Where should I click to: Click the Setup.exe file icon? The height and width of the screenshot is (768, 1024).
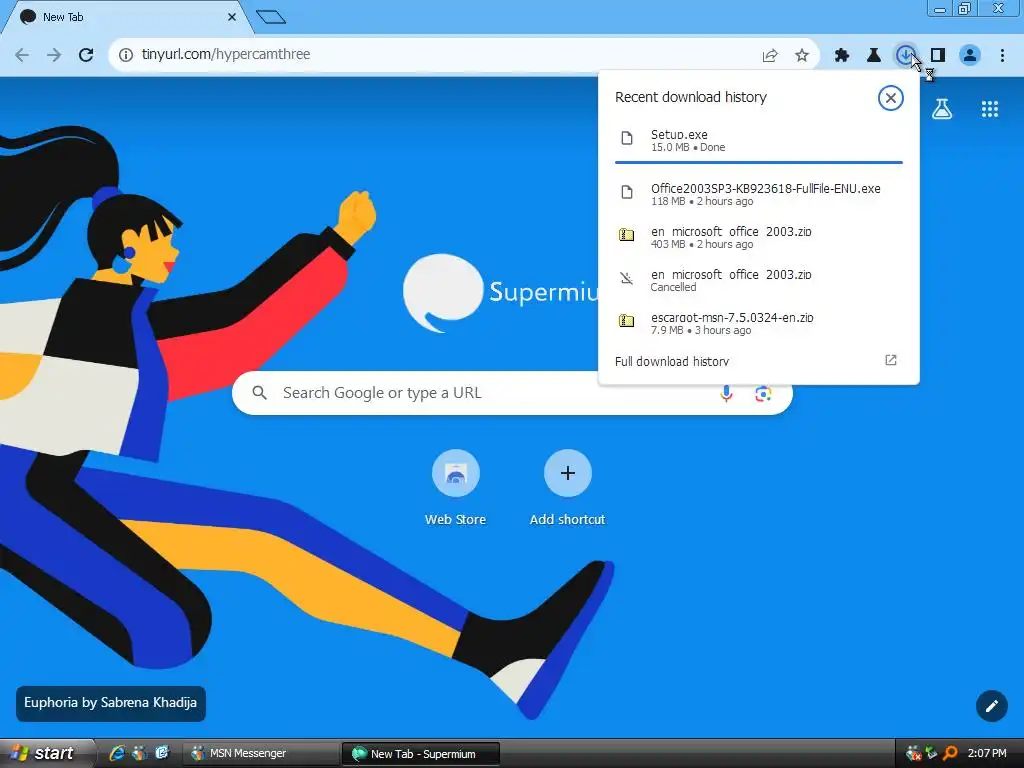click(x=627, y=138)
